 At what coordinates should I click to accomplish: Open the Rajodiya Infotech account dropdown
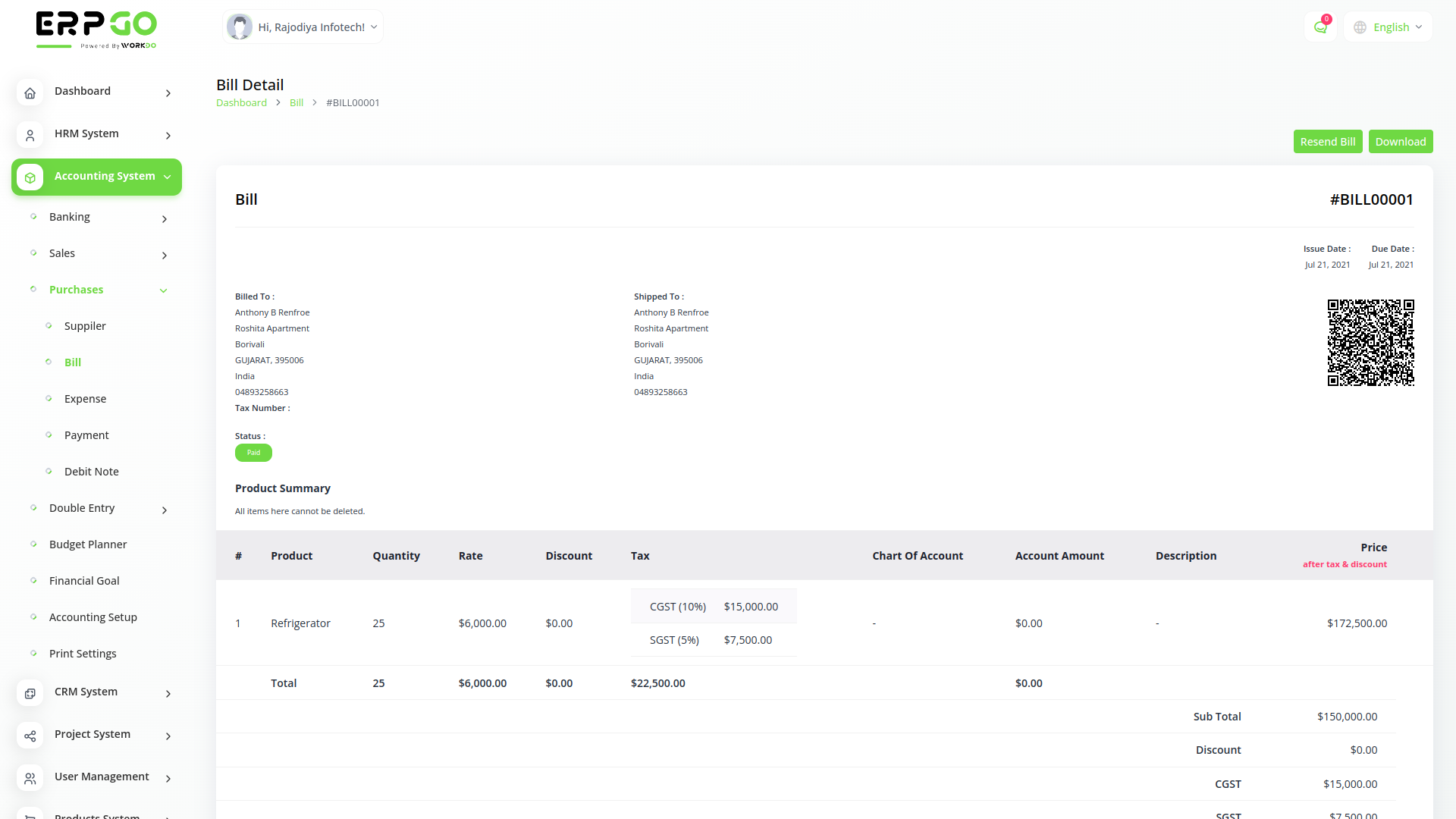302,26
